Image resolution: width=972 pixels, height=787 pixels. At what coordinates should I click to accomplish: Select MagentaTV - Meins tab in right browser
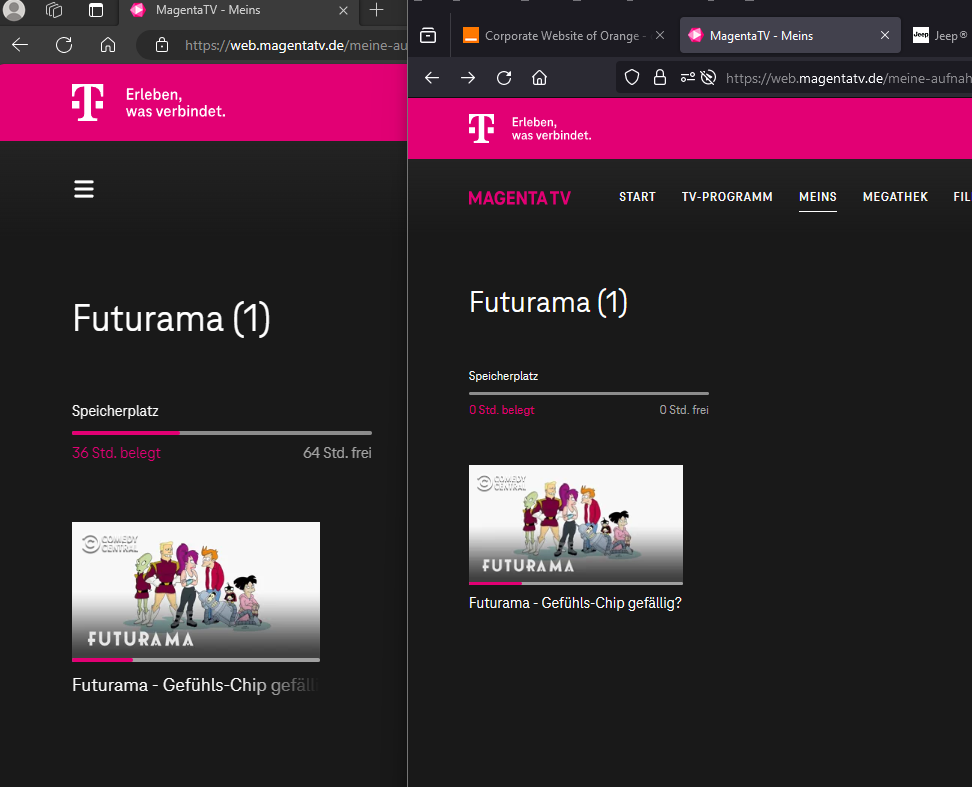[x=790, y=35]
